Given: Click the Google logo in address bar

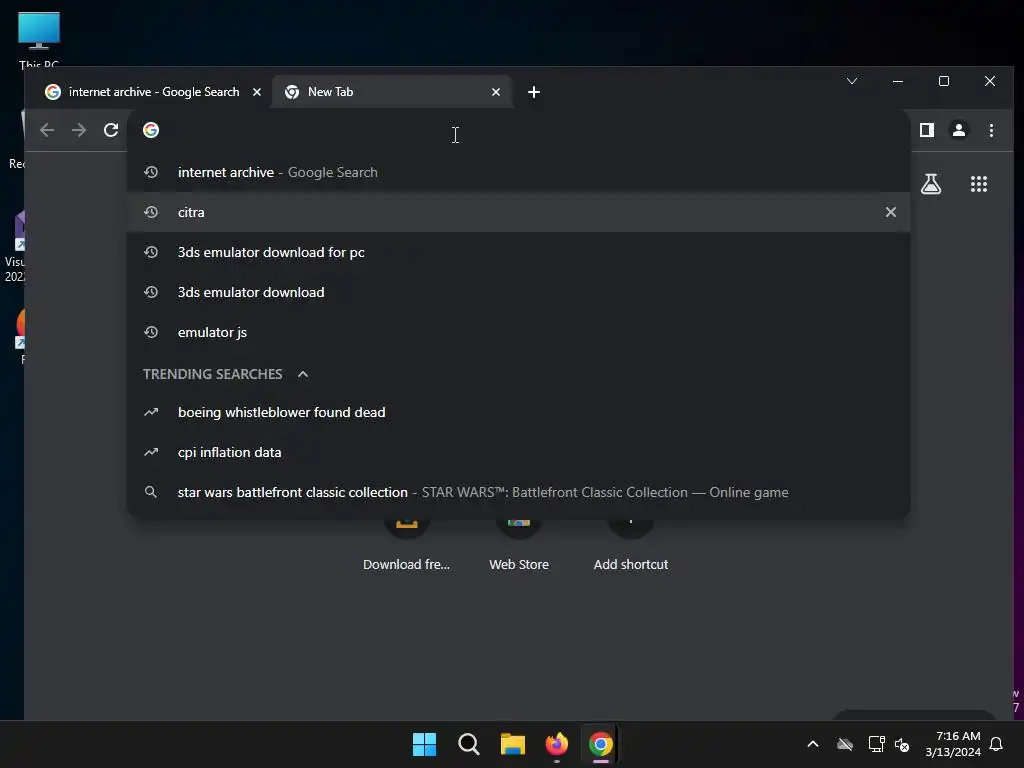Looking at the screenshot, I should coord(151,130).
